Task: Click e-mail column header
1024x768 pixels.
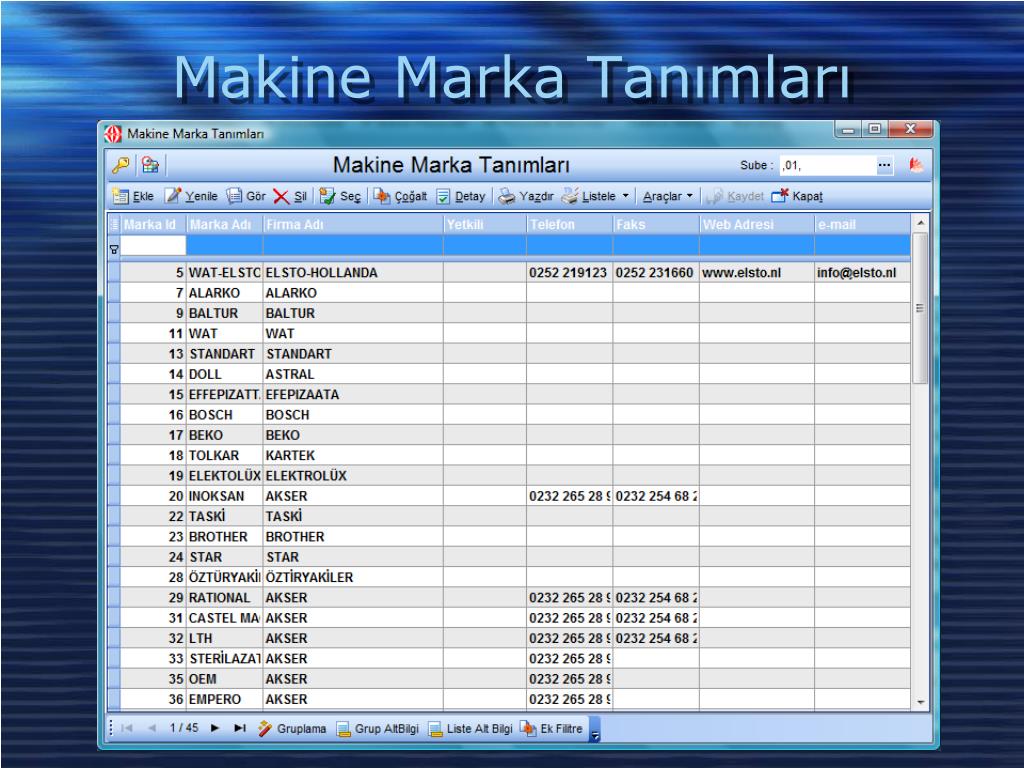Action: click(x=863, y=225)
